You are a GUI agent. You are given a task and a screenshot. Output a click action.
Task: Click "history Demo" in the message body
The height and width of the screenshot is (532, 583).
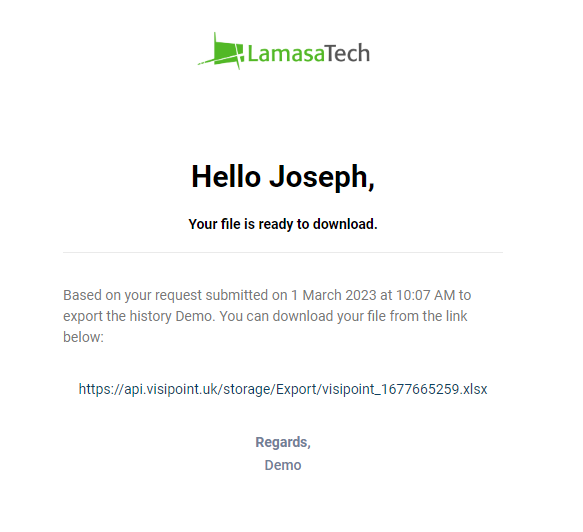click(x=172, y=316)
